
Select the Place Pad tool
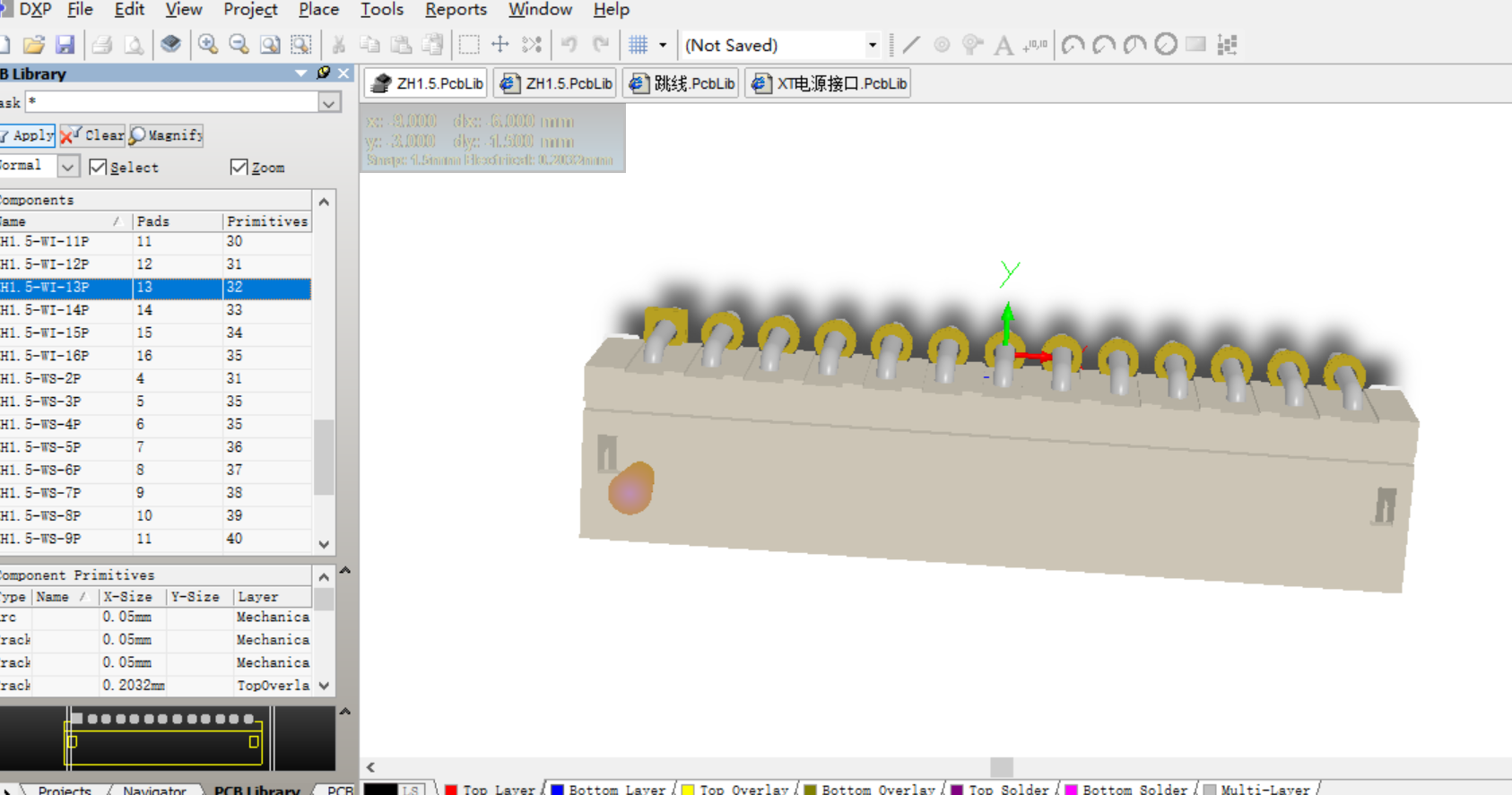point(942,45)
